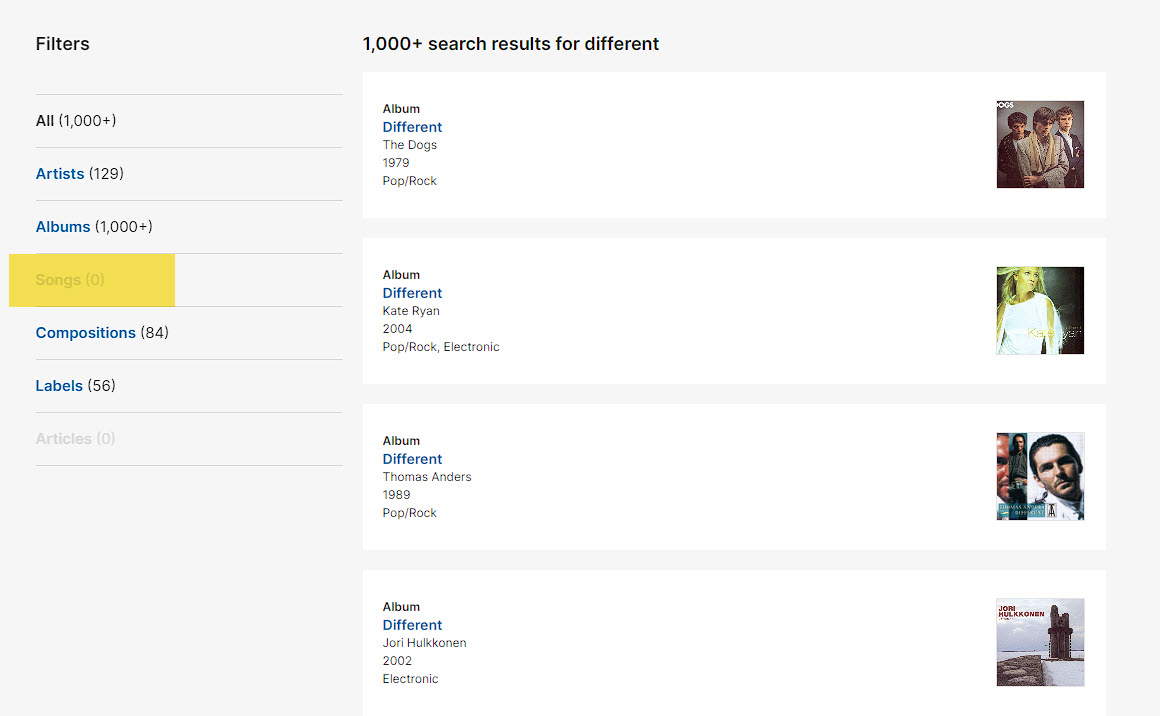Viewport: 1160px width, 716px height.
Task: Click the artist name Kate Ryan
Action: pyautogui.click(x=411, y=311)
